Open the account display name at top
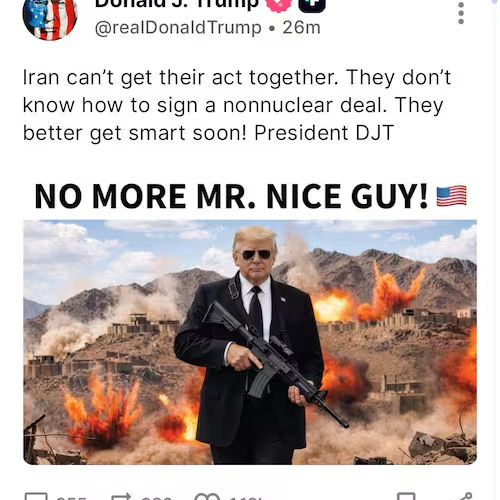 177,5
